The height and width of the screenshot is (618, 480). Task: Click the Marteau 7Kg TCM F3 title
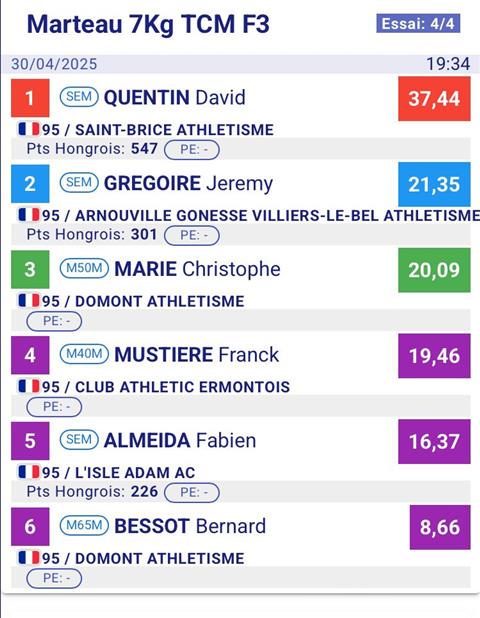(x=148, y=24)
